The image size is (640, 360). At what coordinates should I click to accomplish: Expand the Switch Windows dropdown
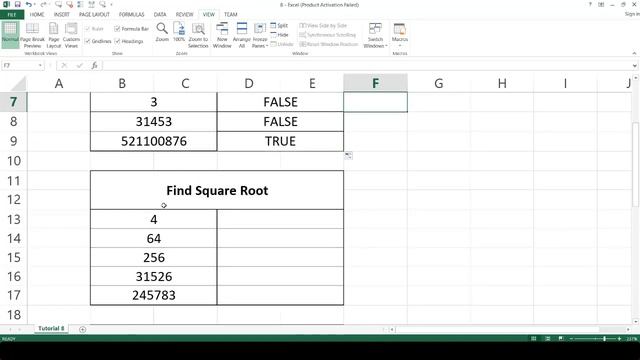click(x=375, y=43)
